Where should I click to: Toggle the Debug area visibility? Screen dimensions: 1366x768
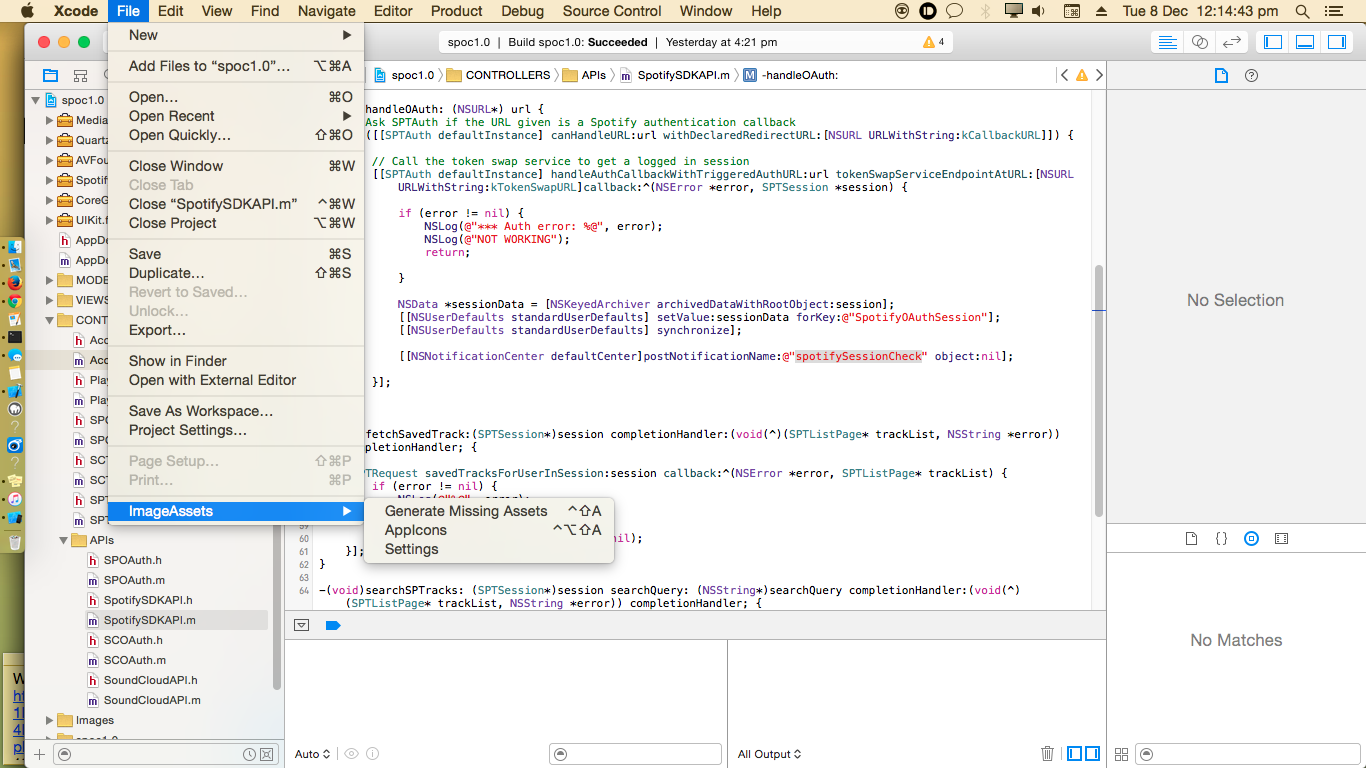tap(1305, 42)
